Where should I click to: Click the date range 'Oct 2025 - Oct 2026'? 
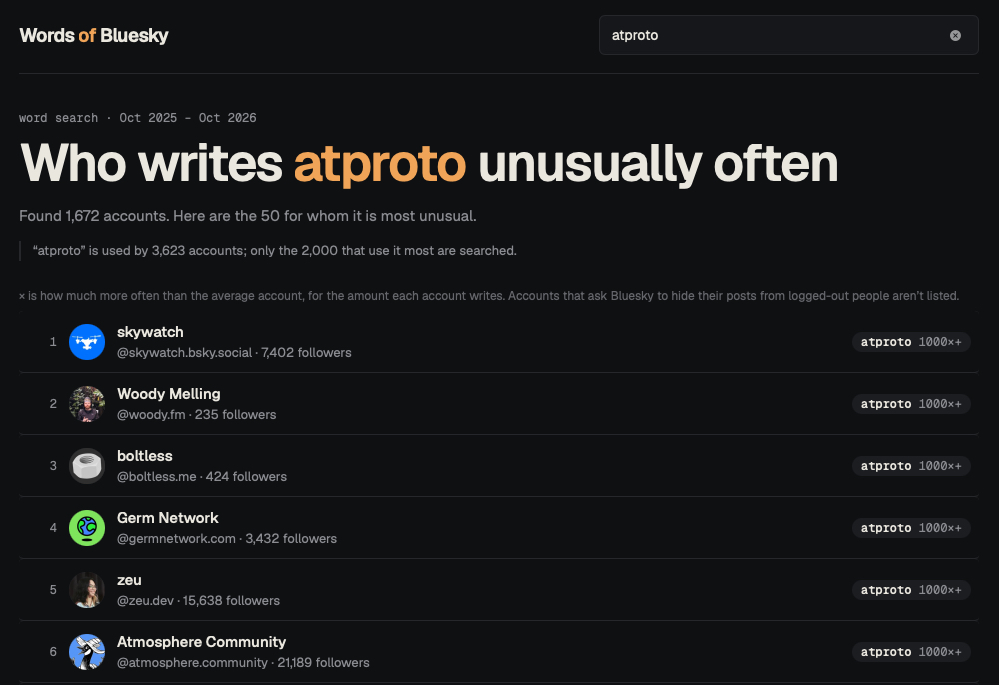click(188, 118)
